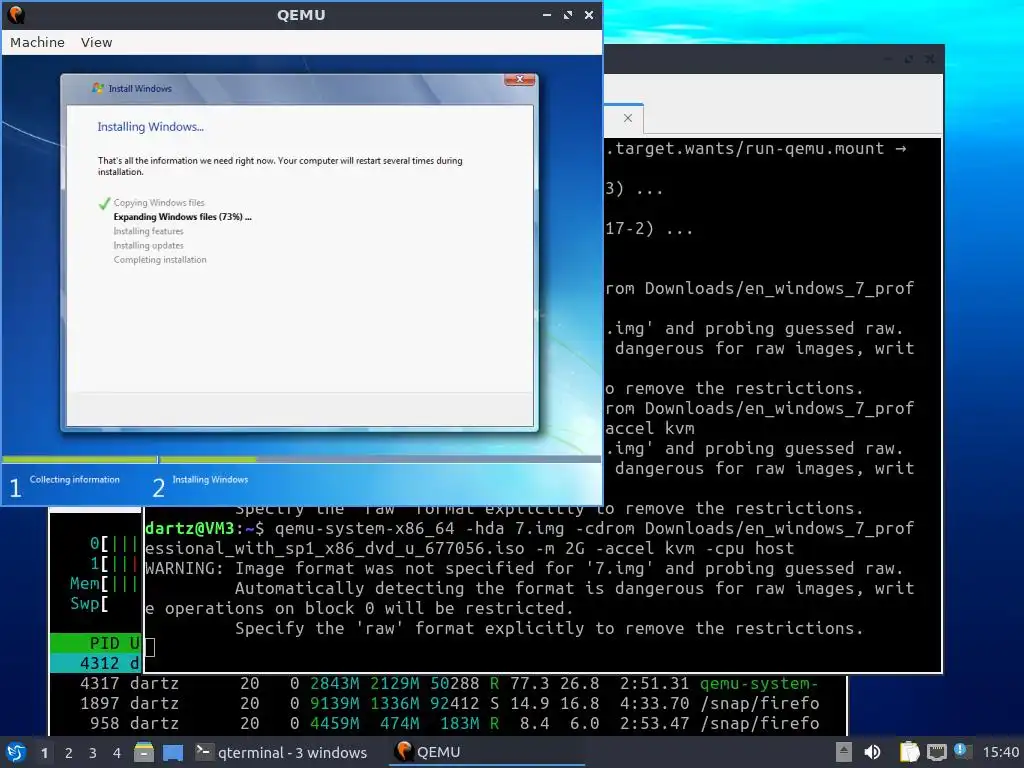Click the Installing Windows progress bar

[380, 460]
